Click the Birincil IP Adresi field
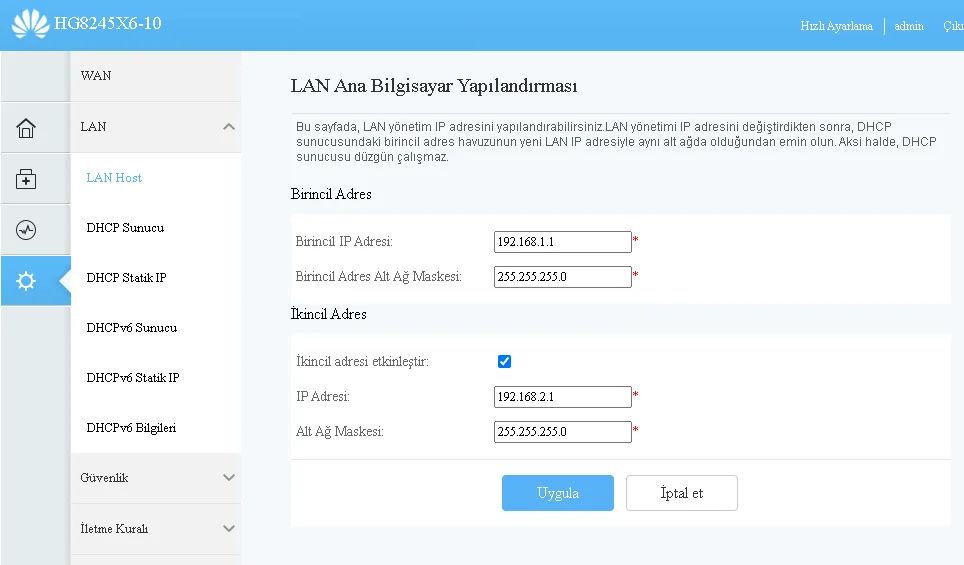This screenshot has width=964, height=565. (562, 242)
